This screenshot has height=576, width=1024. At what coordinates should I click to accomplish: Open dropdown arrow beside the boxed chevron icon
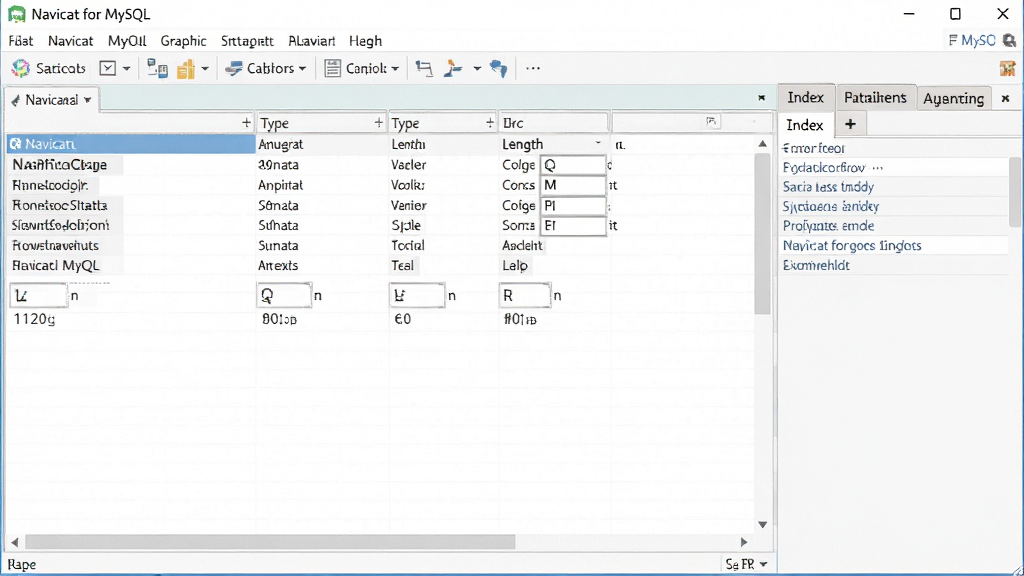127,69
